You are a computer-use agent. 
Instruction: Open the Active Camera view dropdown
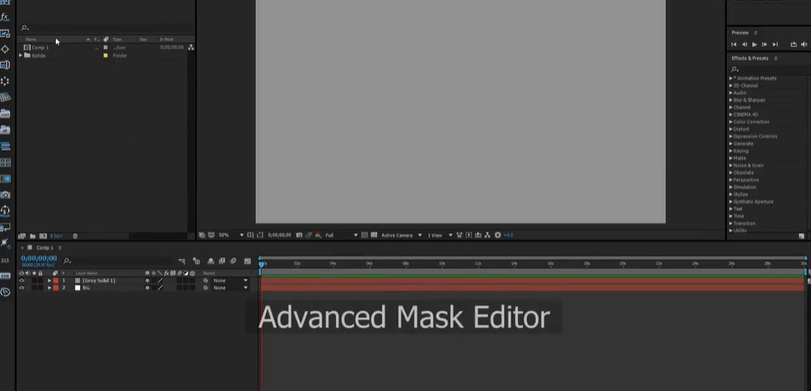tap(401, 235)
